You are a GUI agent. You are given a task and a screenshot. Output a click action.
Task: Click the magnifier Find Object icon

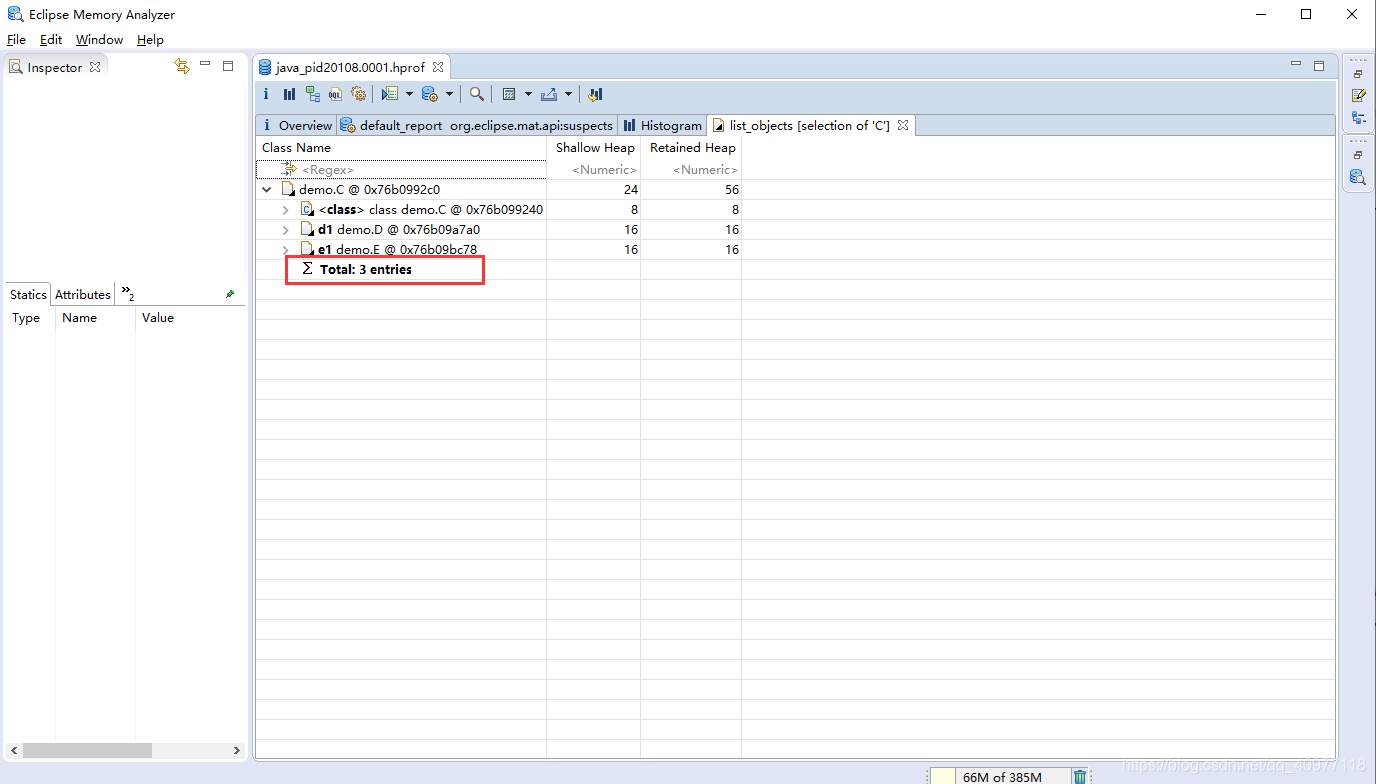coord(477,94)
